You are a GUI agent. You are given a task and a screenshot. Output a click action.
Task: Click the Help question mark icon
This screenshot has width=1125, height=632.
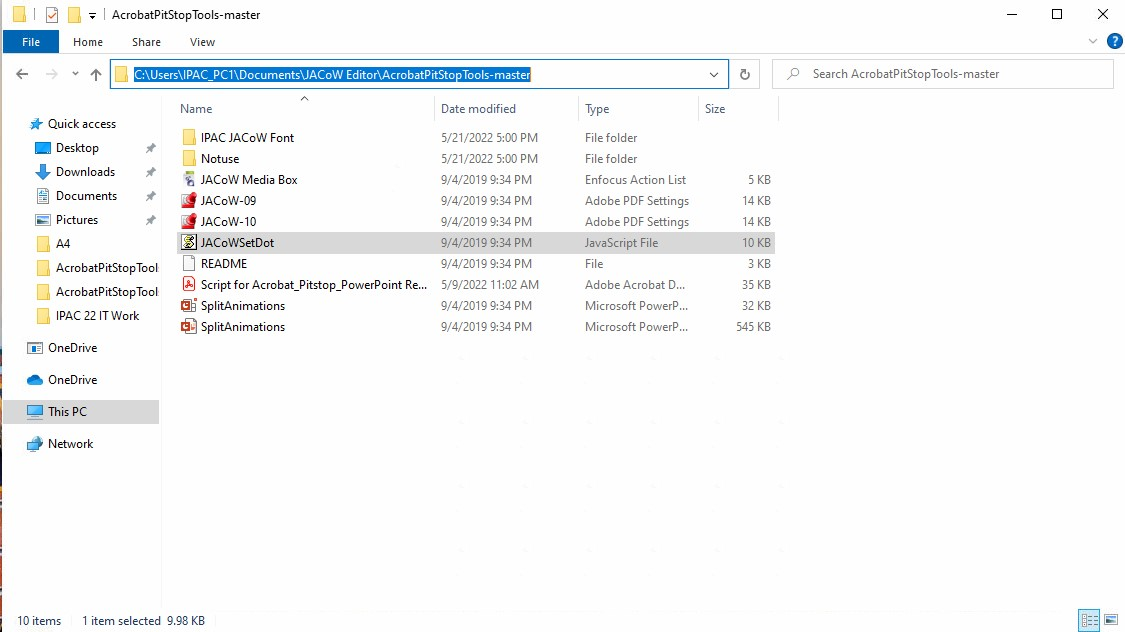pos(1114,41)
